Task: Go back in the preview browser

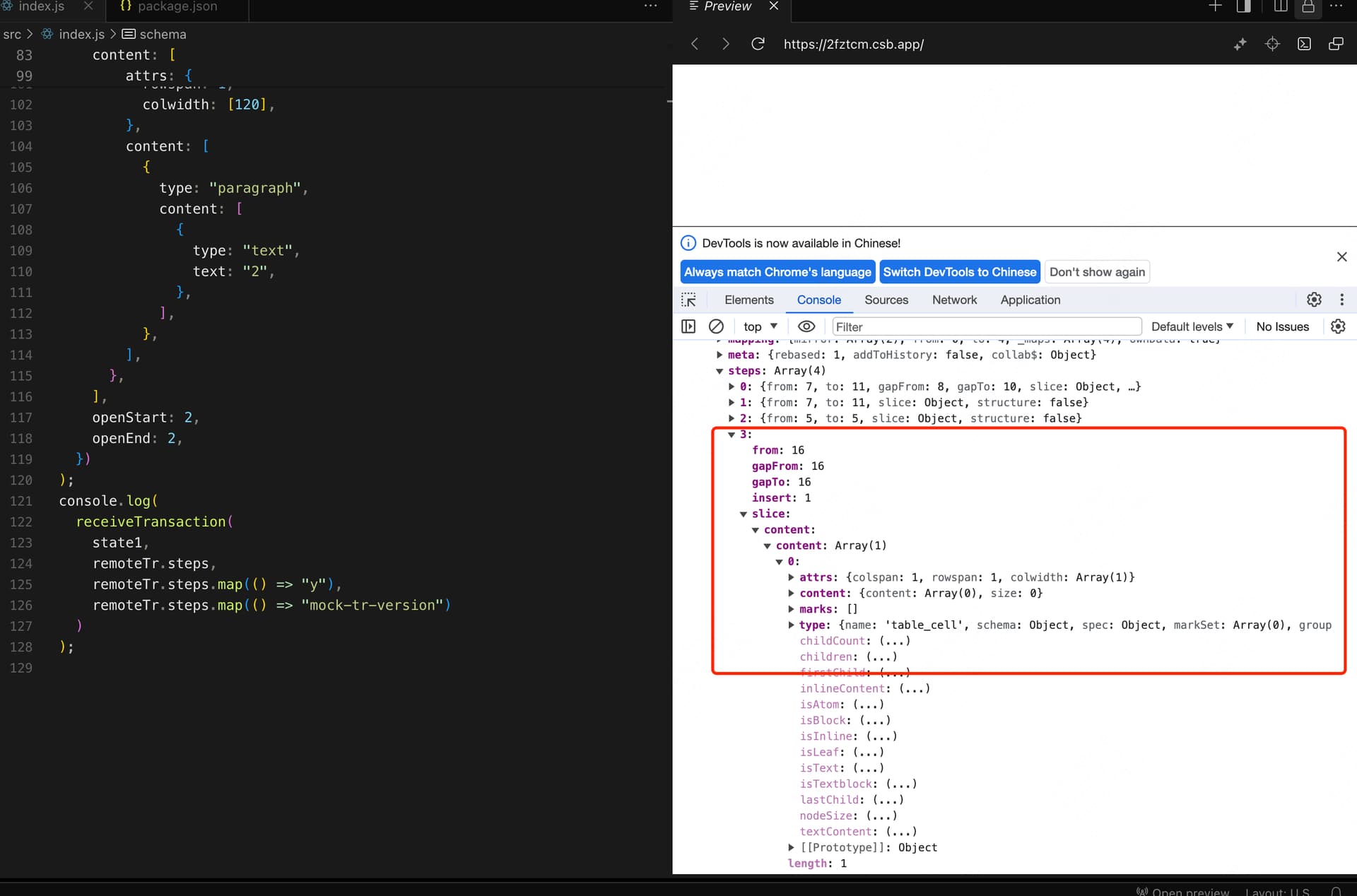Action: (695, 44)
